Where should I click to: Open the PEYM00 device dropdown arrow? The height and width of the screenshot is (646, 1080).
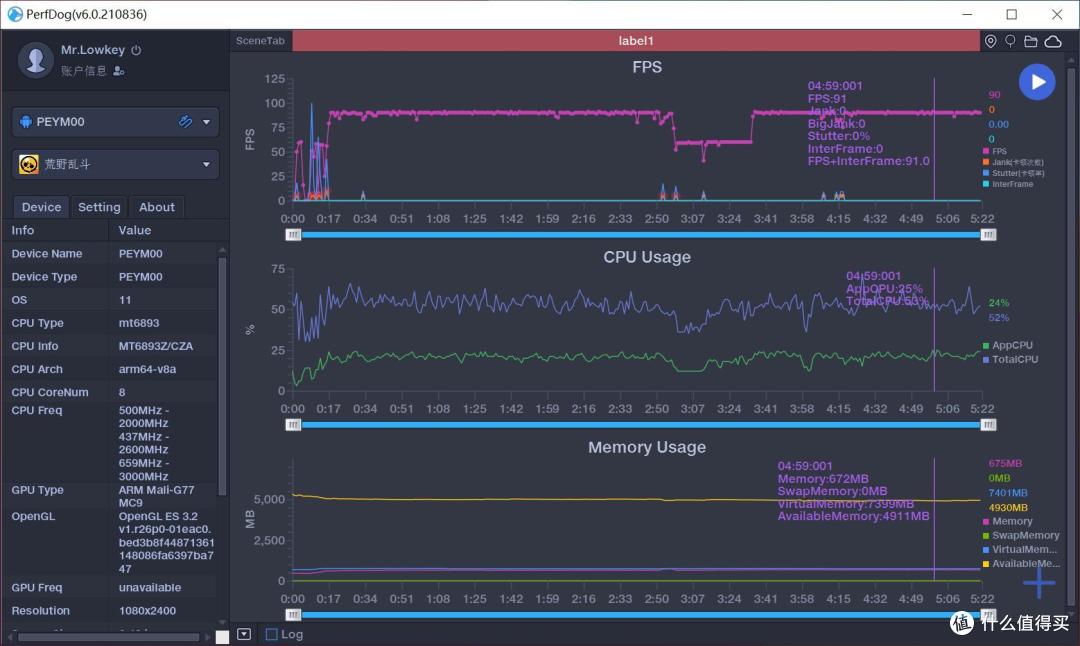coord(206,122)
